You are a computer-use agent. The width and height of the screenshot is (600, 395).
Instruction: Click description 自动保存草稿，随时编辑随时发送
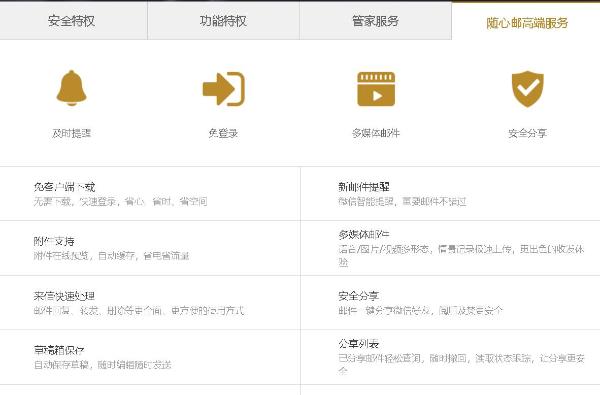103,365
